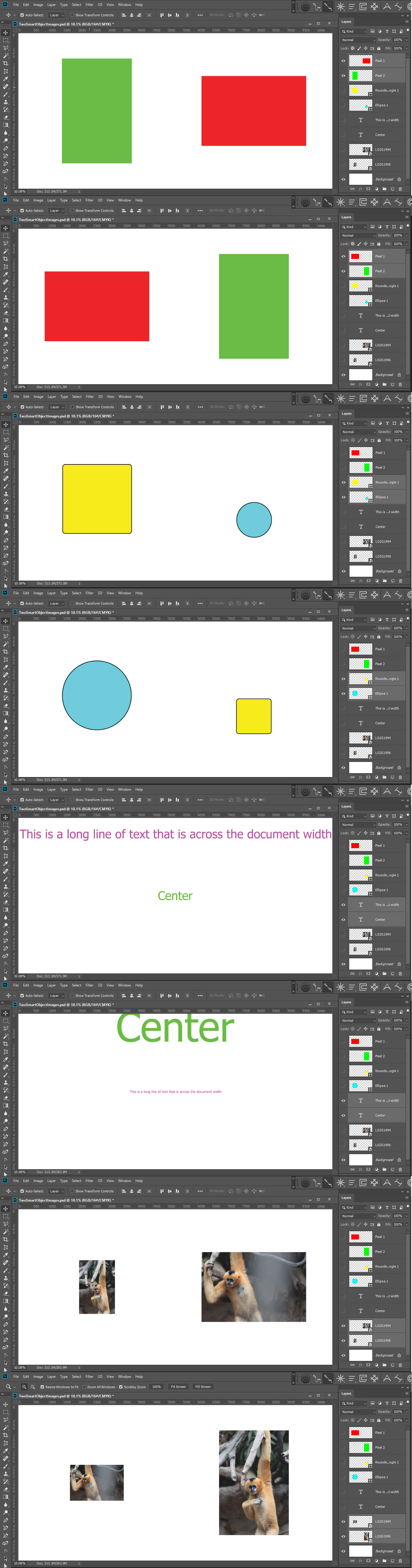Click Rounde...ngle 1 layer name in large yellow square window
The image size is (412, 1568).
click(x=387, y=482)
